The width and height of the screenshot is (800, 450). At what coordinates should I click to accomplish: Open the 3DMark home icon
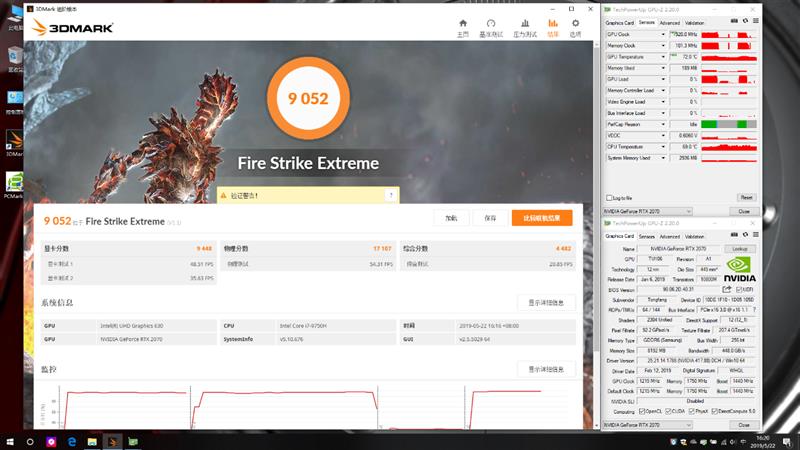click(x=463, y=23)
